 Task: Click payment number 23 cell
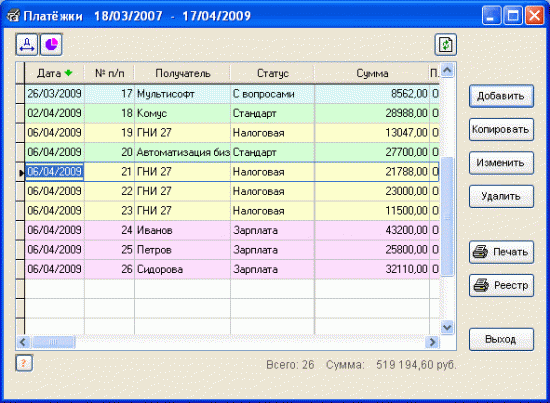[109, 210]
